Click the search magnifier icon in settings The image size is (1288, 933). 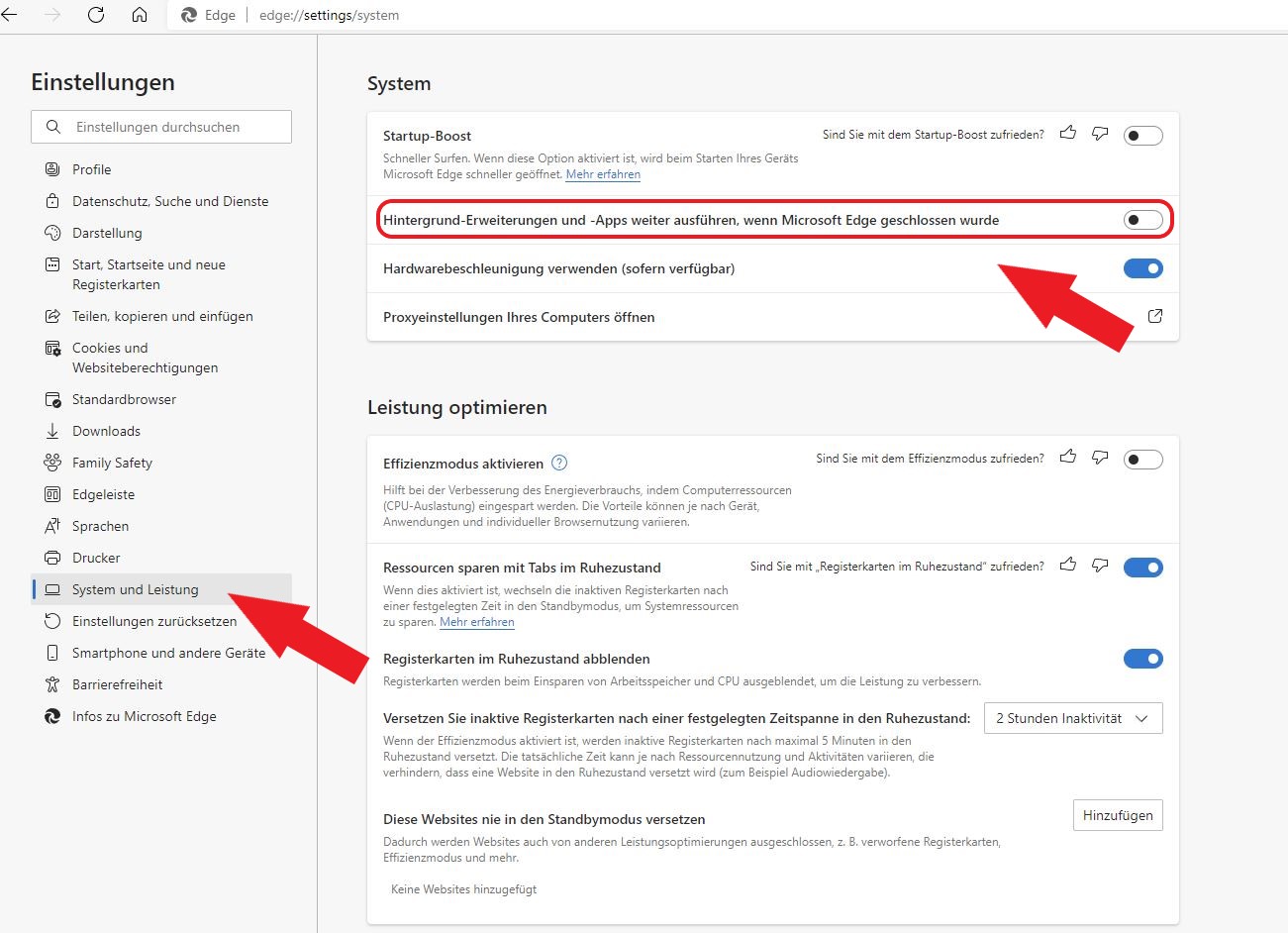pyautogui.click(x=53, y=127)
